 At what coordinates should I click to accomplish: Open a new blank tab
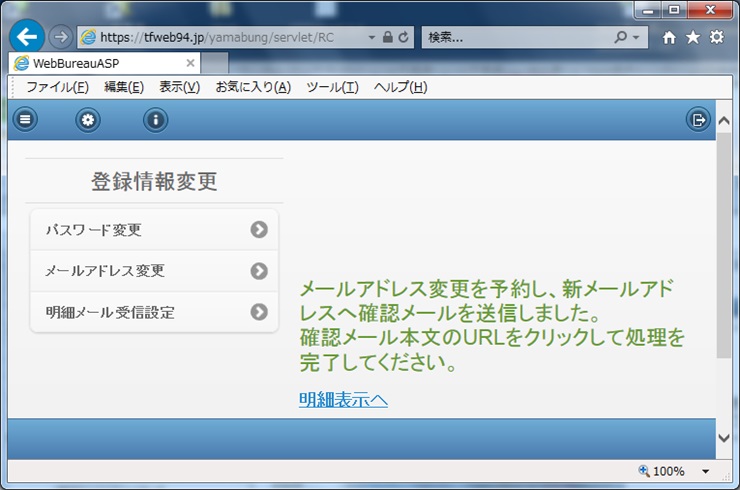point(215,63)
